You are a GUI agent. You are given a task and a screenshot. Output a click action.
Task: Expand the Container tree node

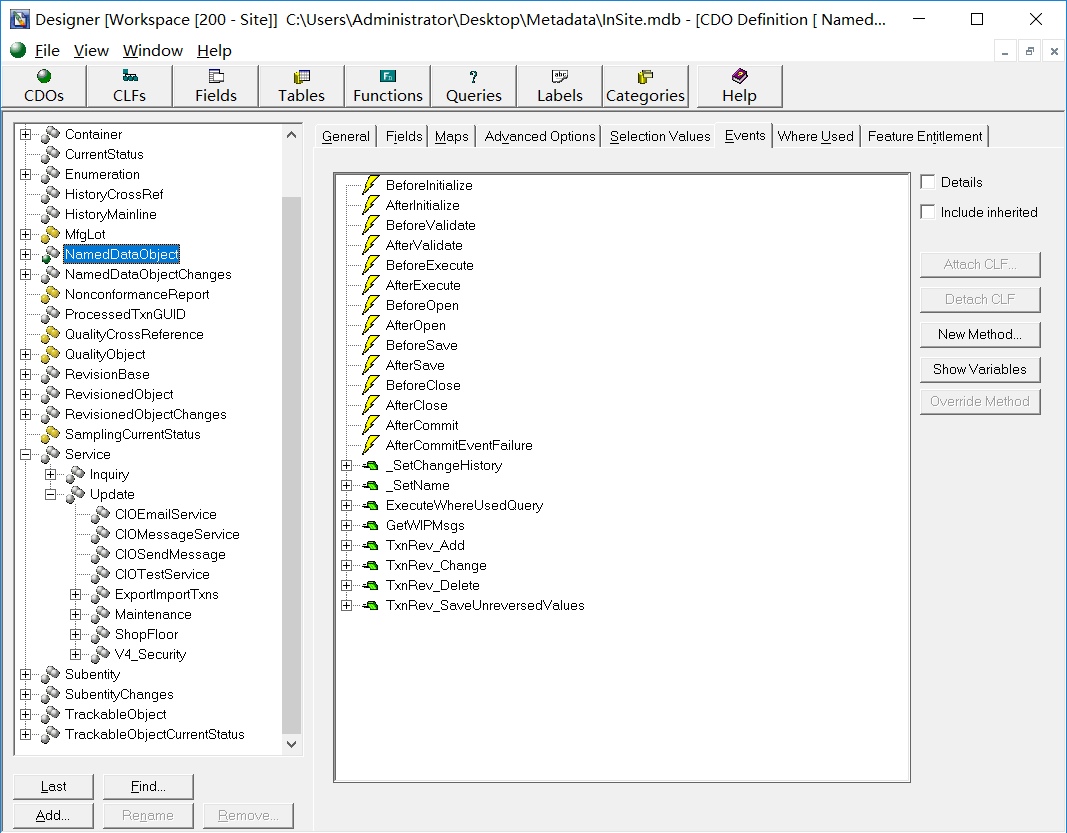pos(26,134)
